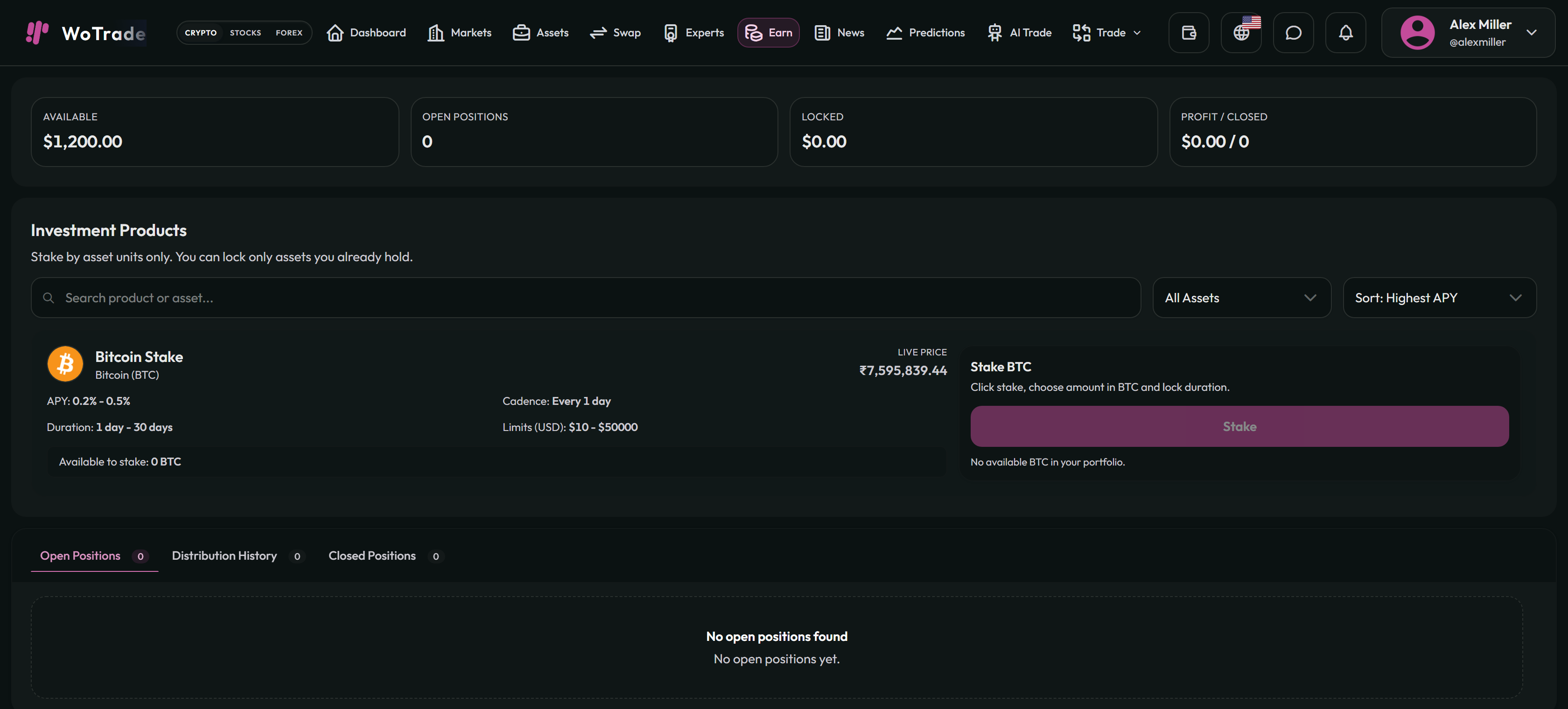Click the WoTrade brand name
Image resolution: width=1568 pixels, height=709 pixels.
[x=104, y=33]
